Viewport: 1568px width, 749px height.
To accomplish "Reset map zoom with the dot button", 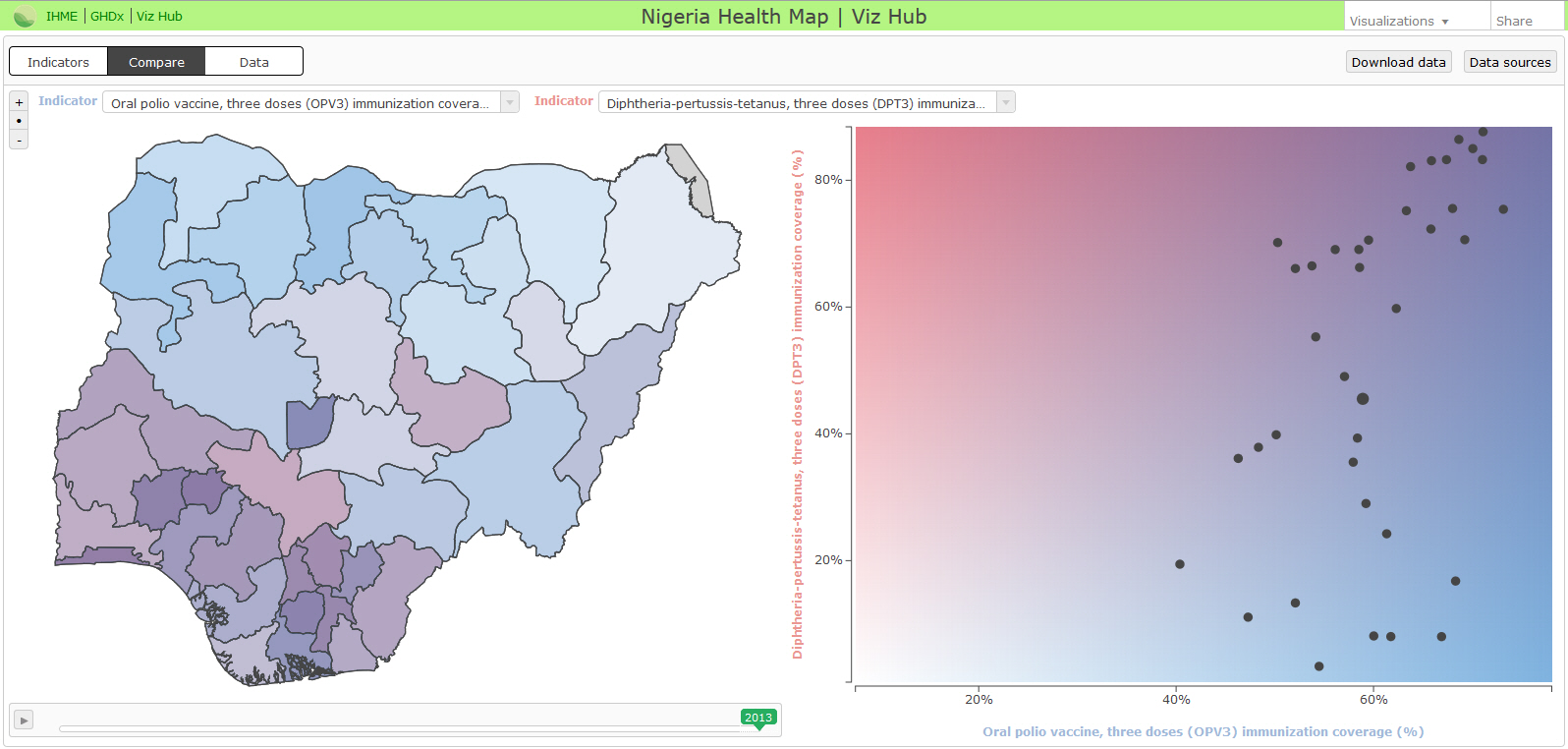I will pyautogui.click(x=19, y=121).
